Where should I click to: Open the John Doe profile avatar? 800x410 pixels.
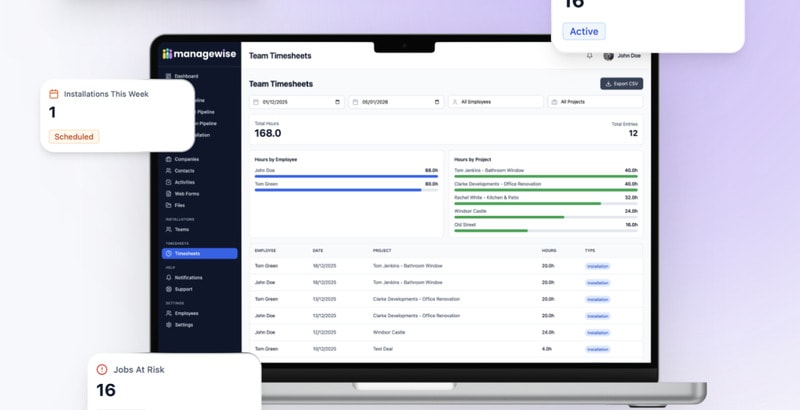tap(609, 56)
